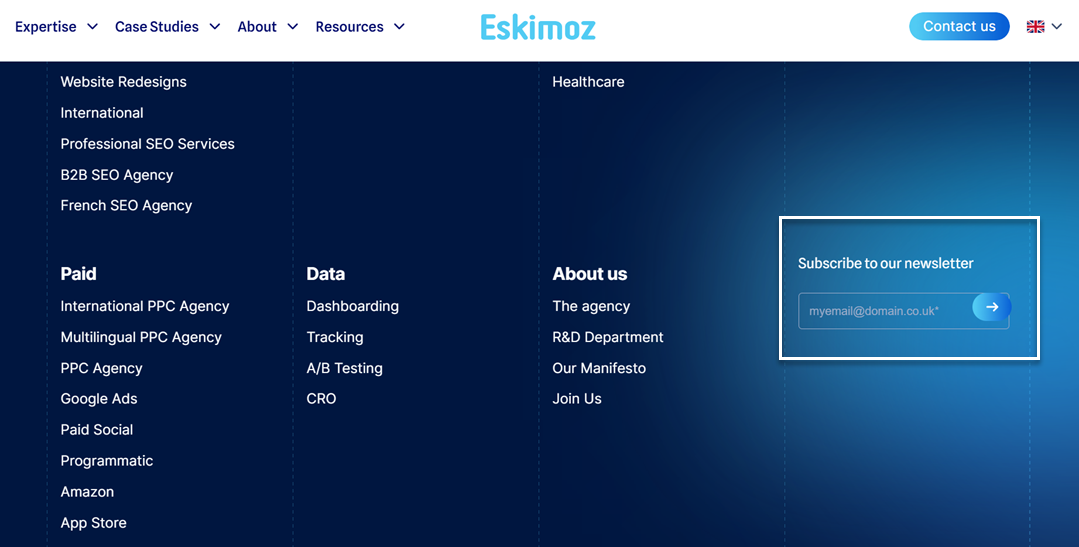Go to Professional SEO Services
The image size is (1079, 547).
(x=147, y=144)
